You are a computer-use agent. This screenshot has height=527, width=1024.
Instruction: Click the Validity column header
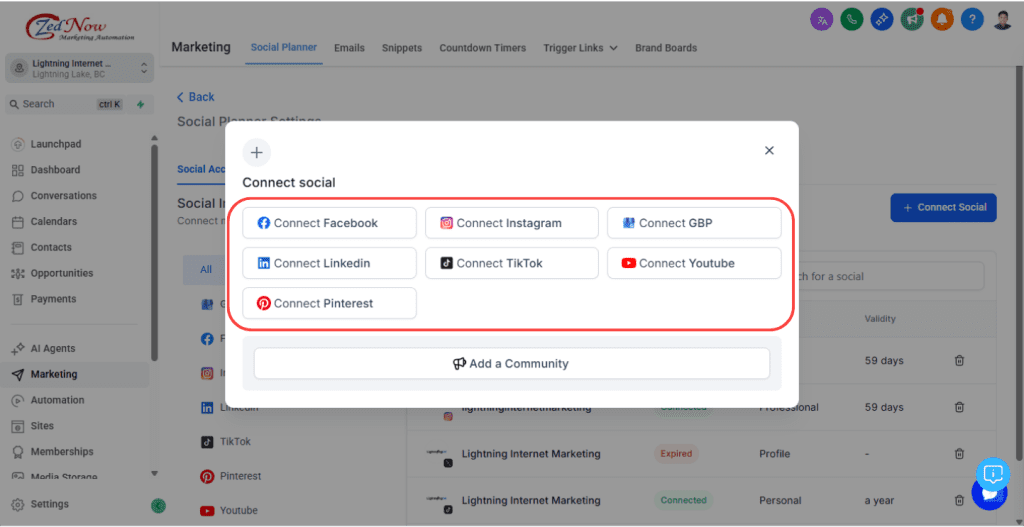880,319
